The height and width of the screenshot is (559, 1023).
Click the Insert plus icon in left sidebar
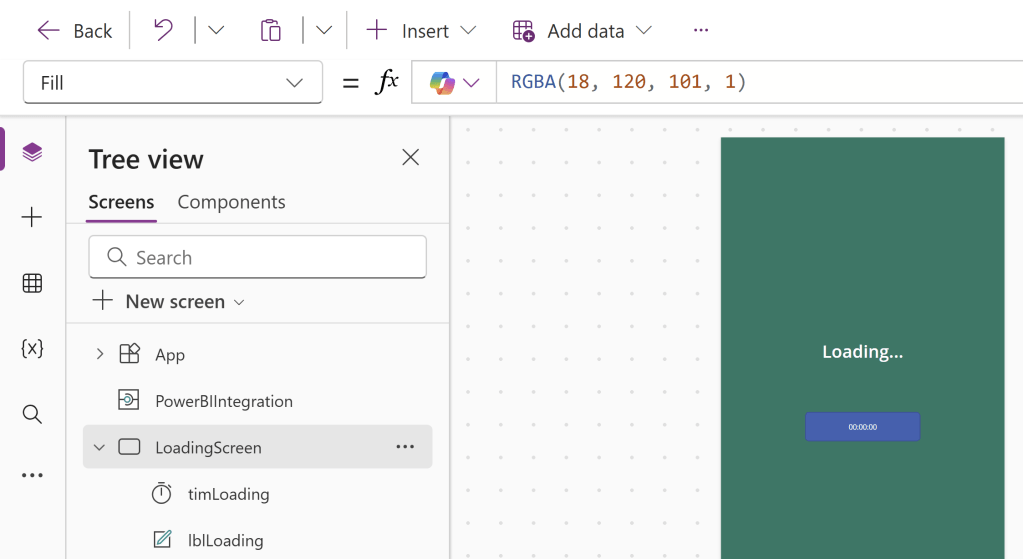(x=32, y=217)
